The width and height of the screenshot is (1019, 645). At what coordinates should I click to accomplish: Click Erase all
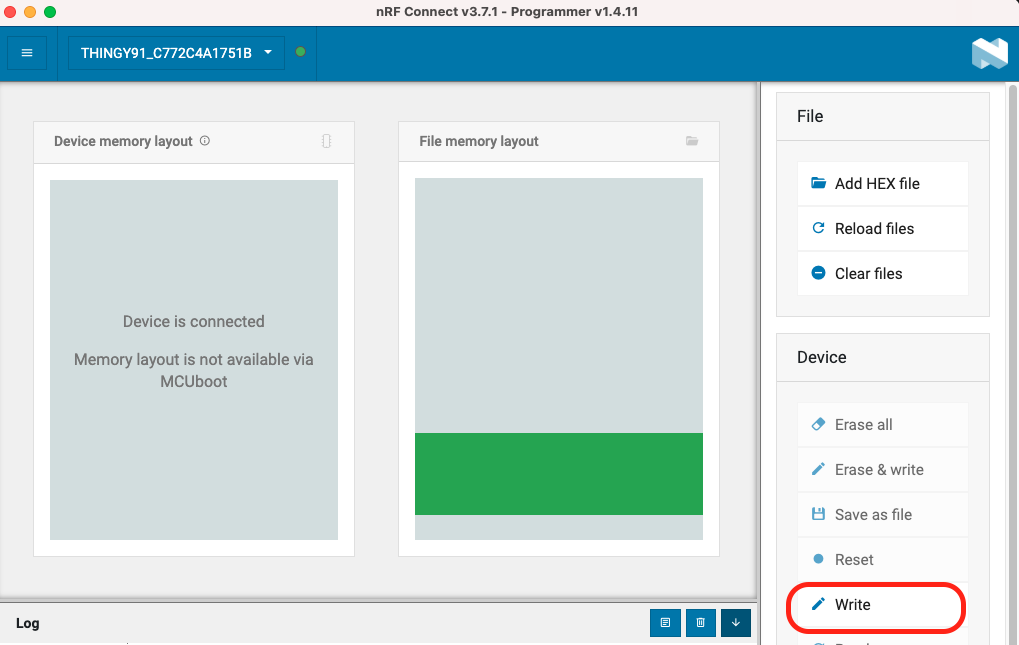click(x=883, y=425)
